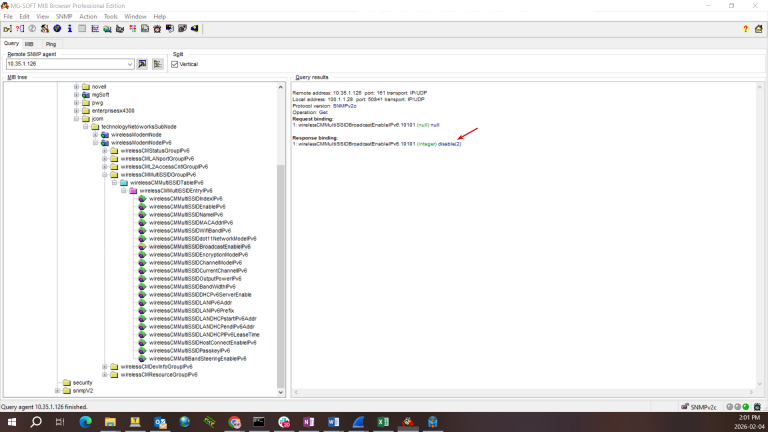Screen dimensions: 768x432
Task: Click the yellow-blue last toolbar icon
Action: click(195, 29)
